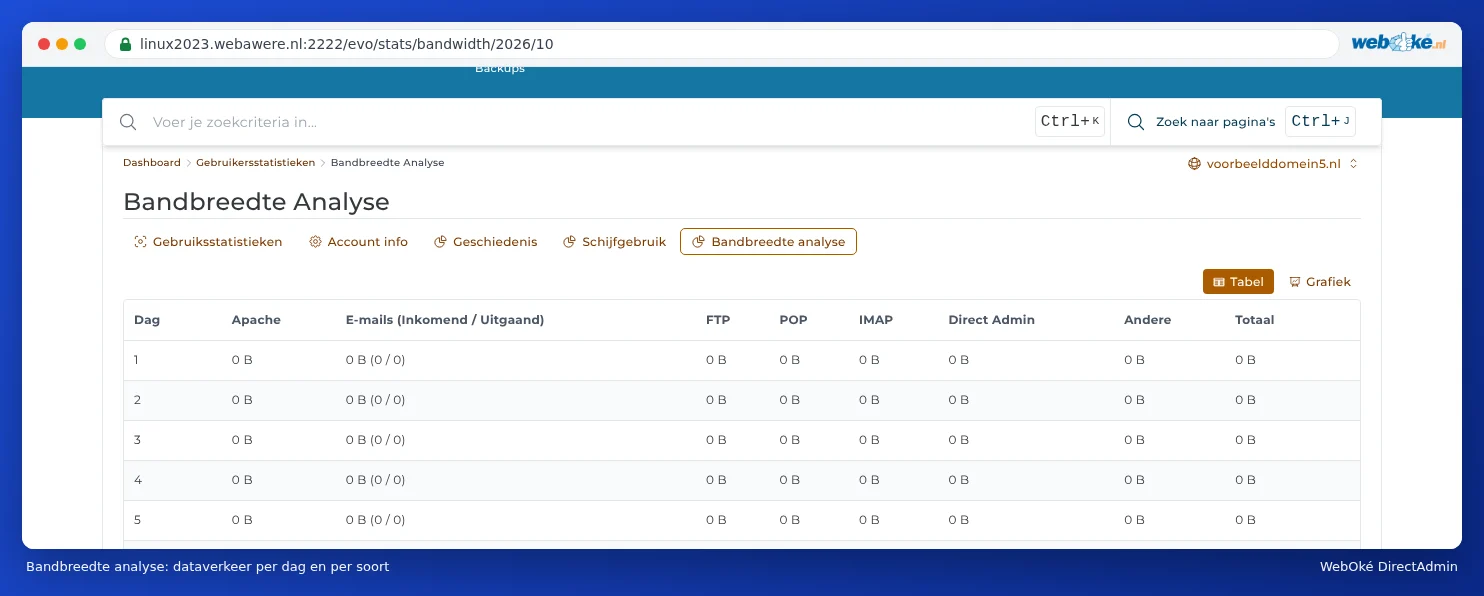1484x596 pixels.
Task: Click the Gebruiksstatistieken tab icon
Action: point(140,242)
